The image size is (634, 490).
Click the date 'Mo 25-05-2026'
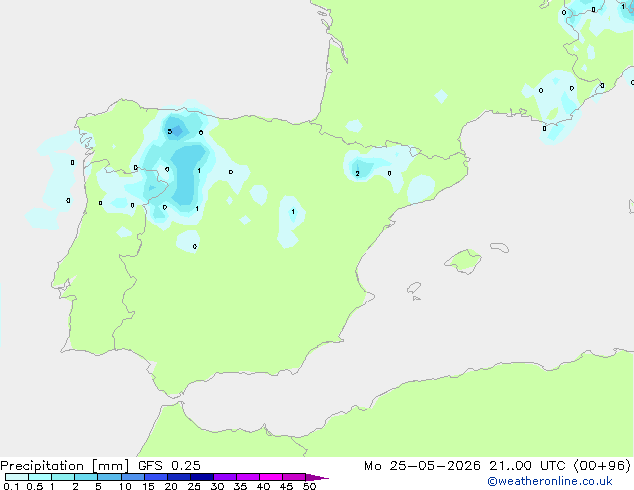[423, 466]
